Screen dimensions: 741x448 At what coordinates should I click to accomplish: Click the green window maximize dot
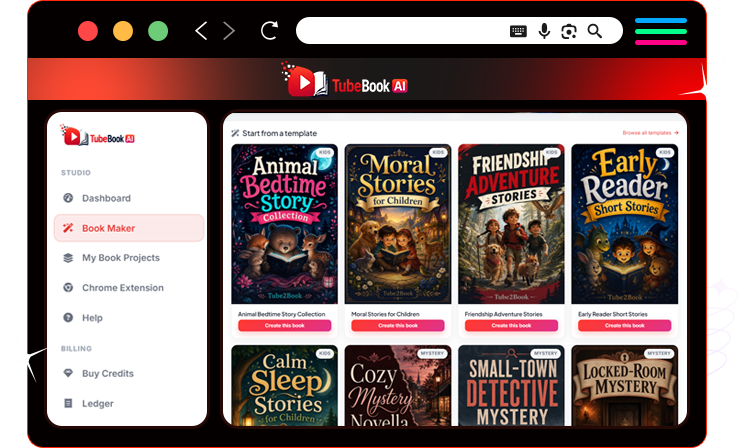click(x=158, y=31)
